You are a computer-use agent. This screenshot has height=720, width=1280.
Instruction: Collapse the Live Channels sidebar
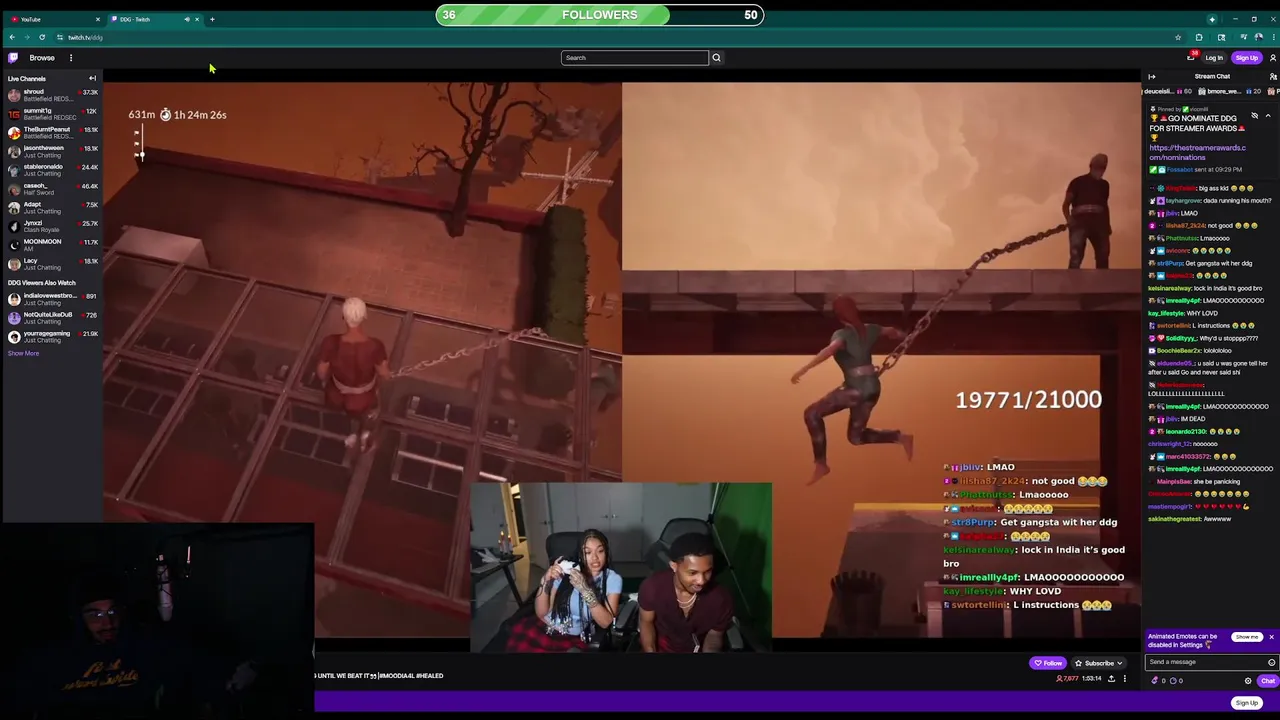(92, 78)
